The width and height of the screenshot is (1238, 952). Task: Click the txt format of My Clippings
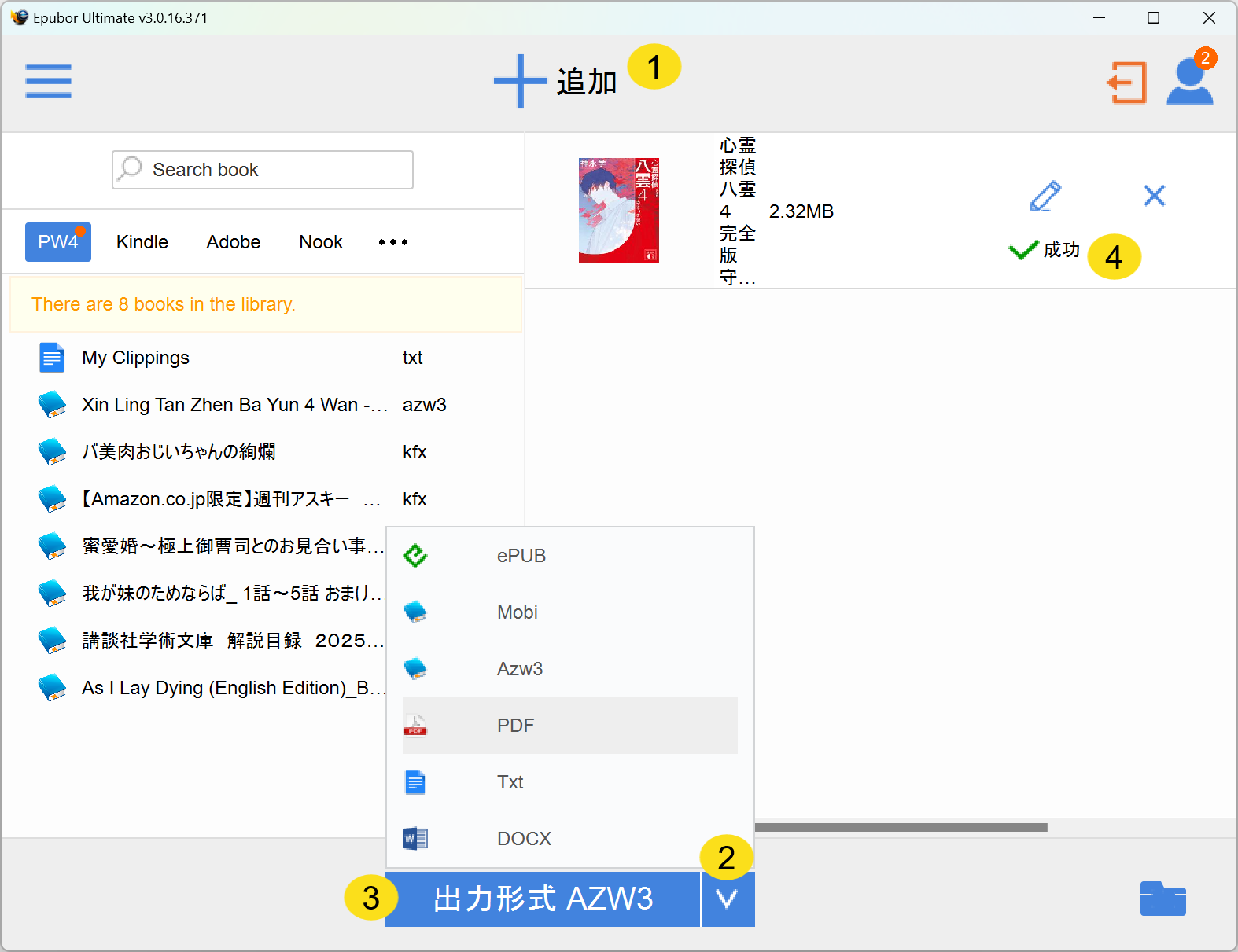[x=413, y=358]
